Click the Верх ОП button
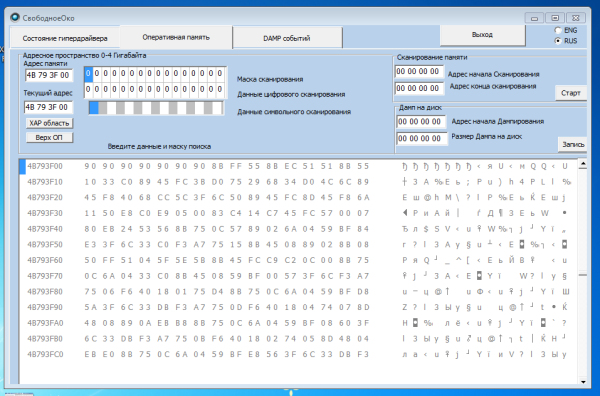Image resolution: width=600 pixels, height=396 pixels. pos(49,137)
